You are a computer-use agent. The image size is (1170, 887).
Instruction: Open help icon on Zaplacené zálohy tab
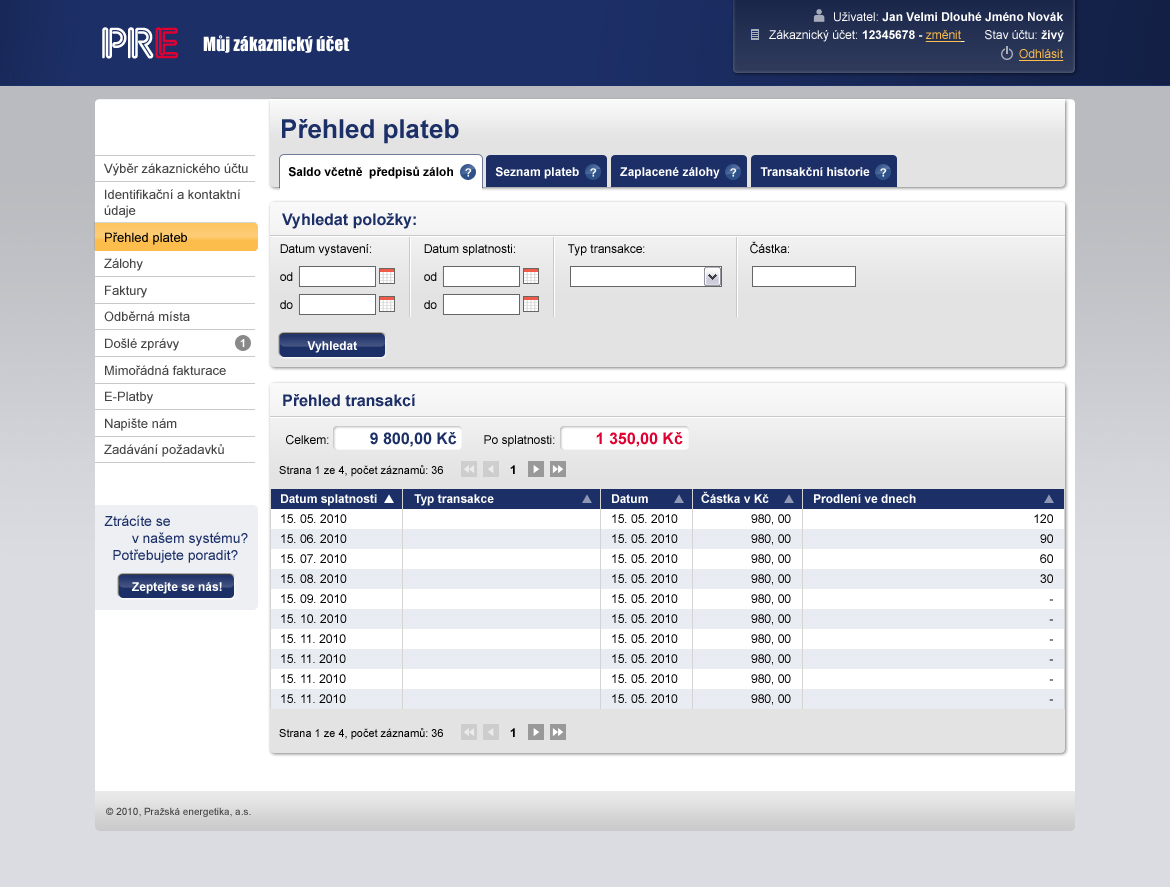(733, 172)
